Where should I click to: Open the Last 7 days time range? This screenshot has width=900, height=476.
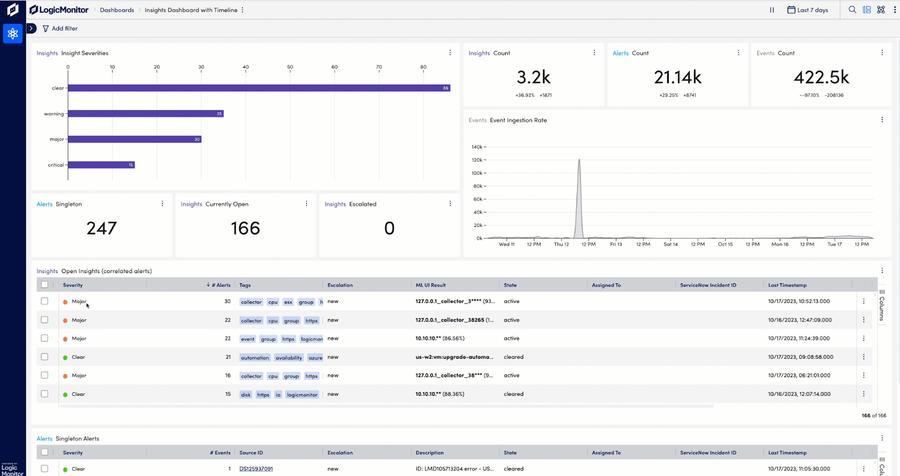coord(808,10)
